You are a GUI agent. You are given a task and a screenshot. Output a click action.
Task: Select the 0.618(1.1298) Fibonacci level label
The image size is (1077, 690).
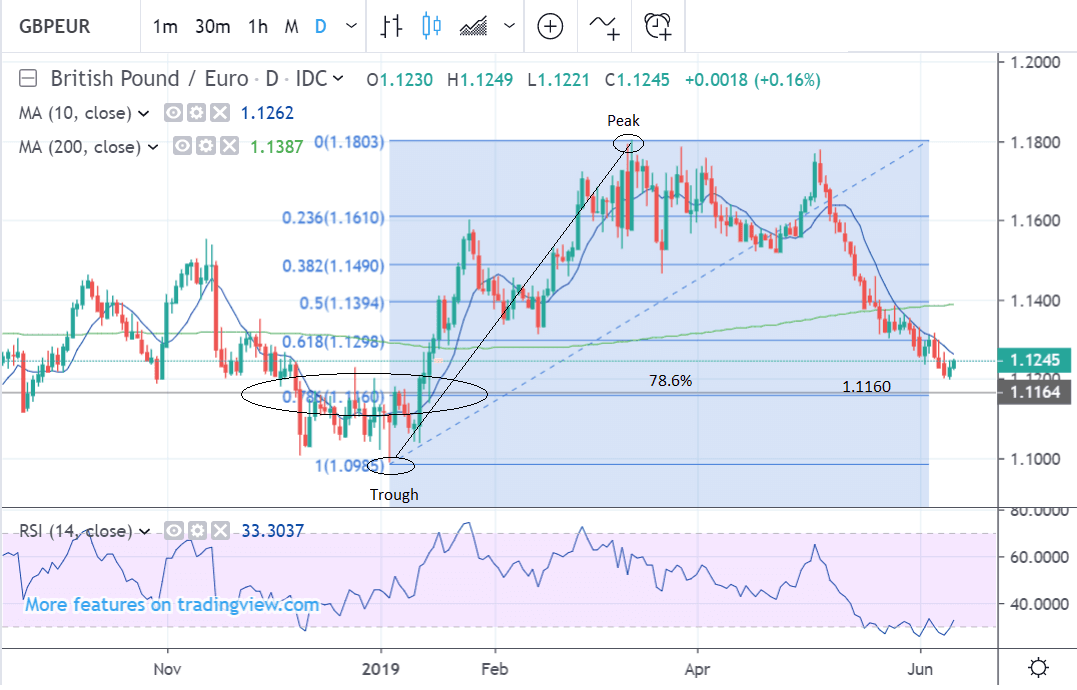point(334,341)
